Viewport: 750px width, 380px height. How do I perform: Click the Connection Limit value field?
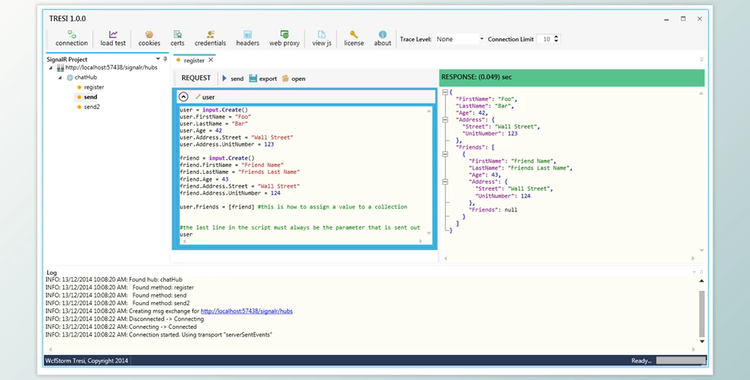pyautogui.click(x=545, y=39)
